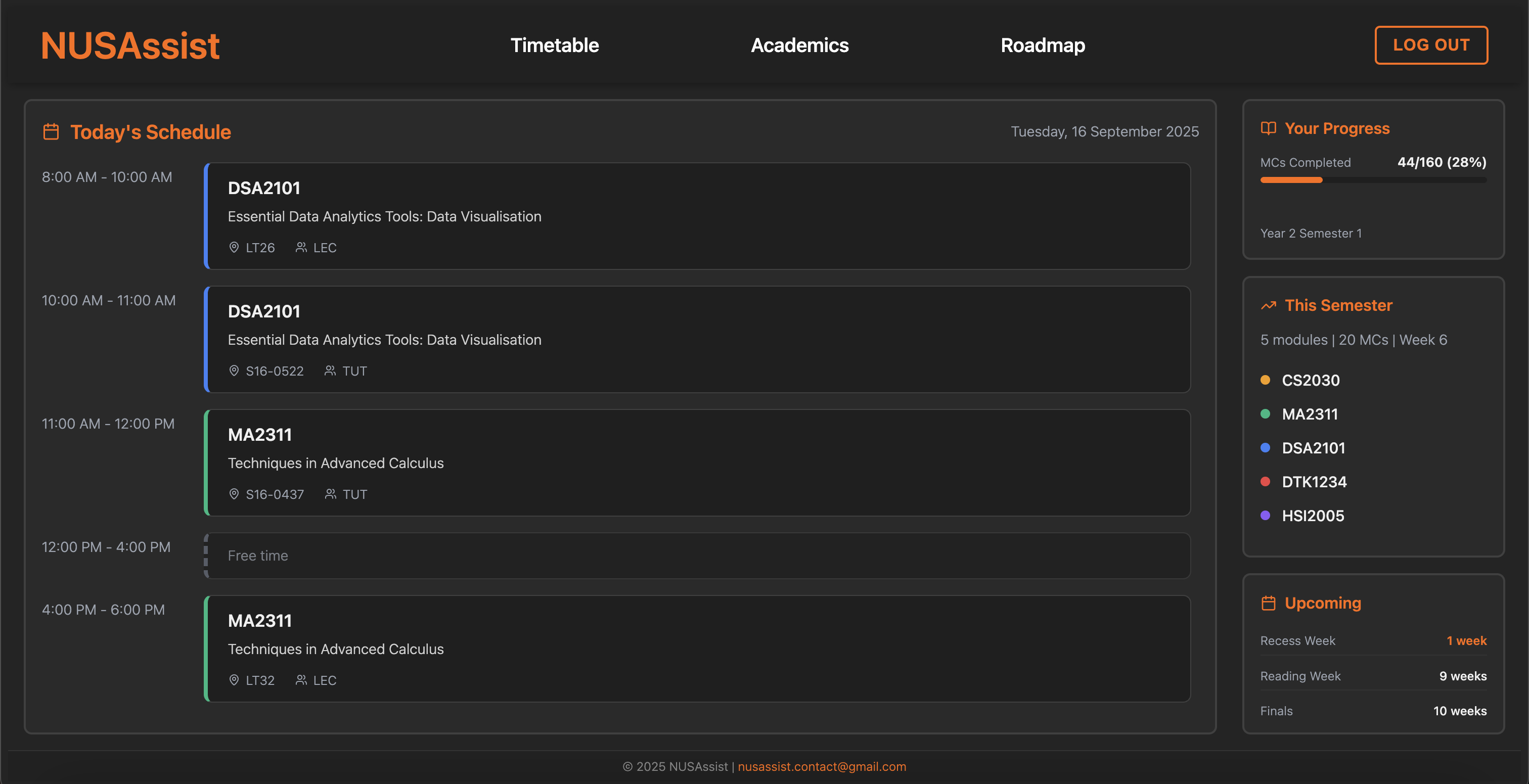Click the Reading Week row
Viewport: 1529px width, 784px height.
pyautogui.click(x=1373, y=676)
